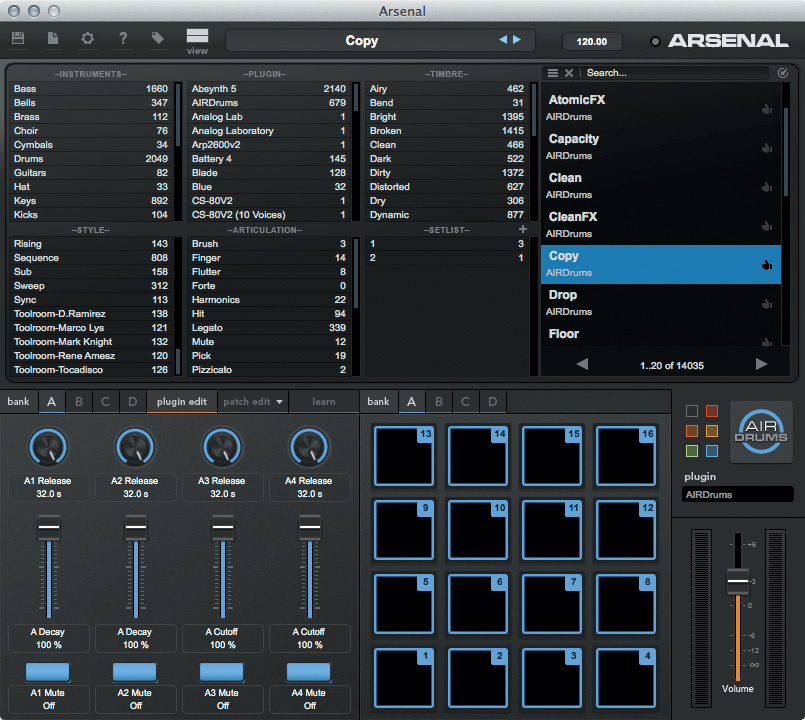Click the thumbs up on the Clean preset

[x=767, y=187]
